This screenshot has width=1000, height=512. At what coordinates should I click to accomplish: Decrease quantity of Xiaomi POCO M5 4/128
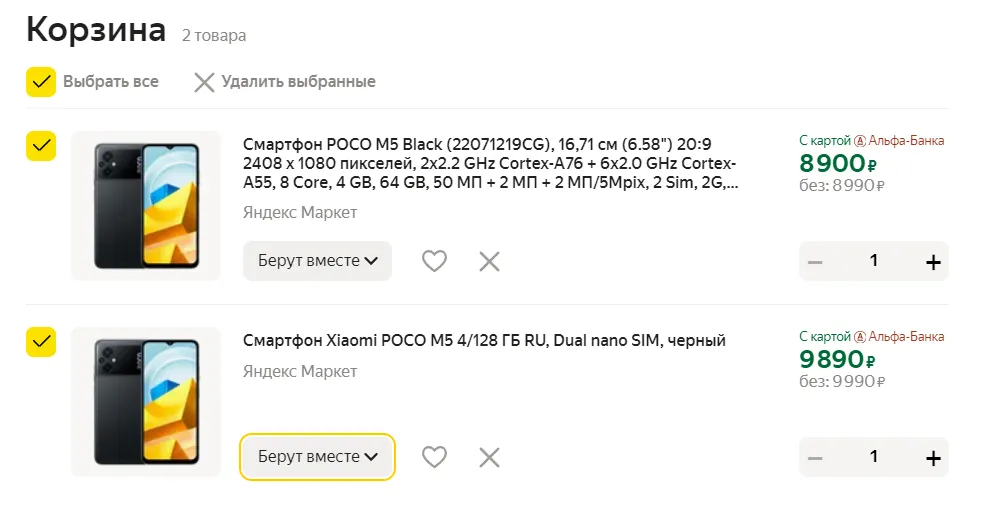click(x=815, y=458)
